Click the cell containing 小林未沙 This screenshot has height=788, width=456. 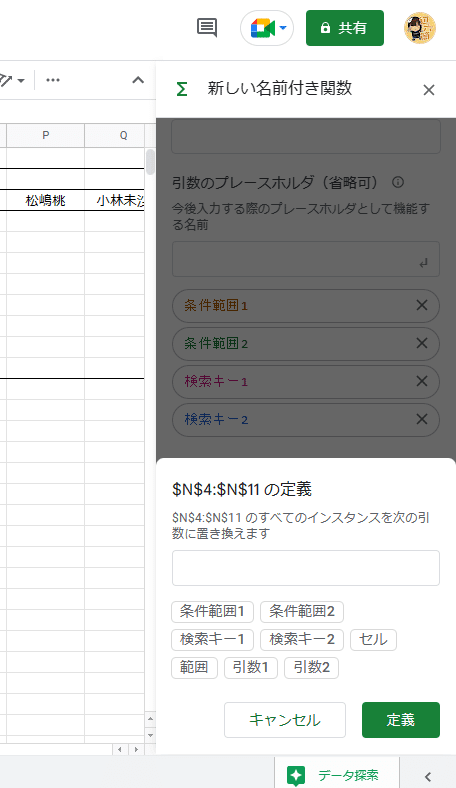coord(115,201)
